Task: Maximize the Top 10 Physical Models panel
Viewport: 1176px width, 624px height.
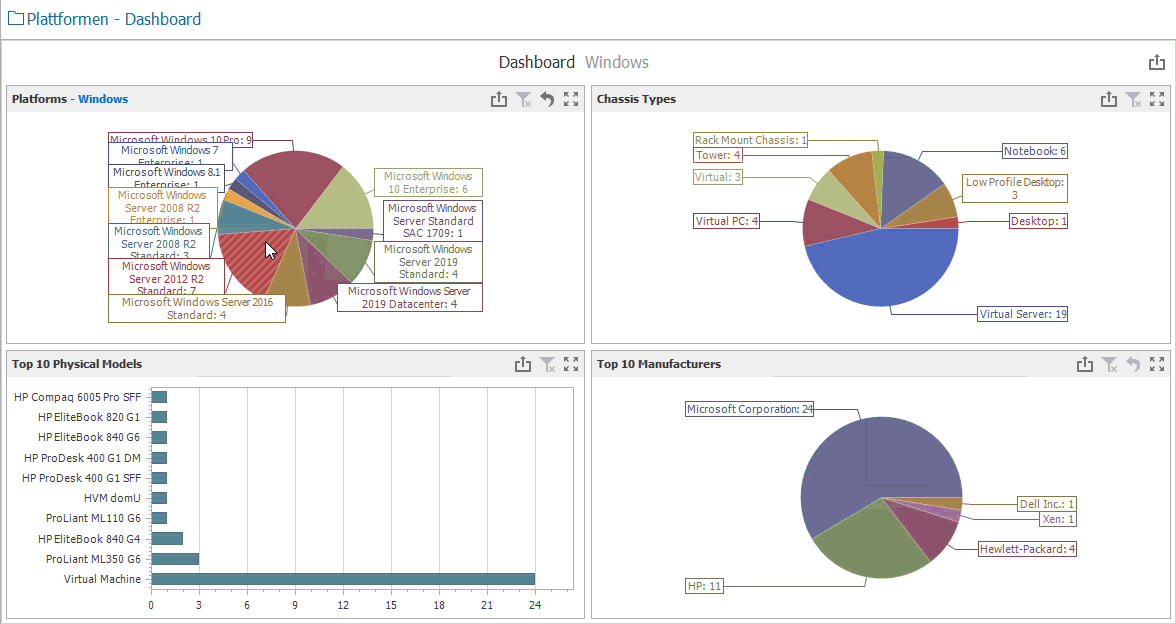Action: [x=572, y=364]
